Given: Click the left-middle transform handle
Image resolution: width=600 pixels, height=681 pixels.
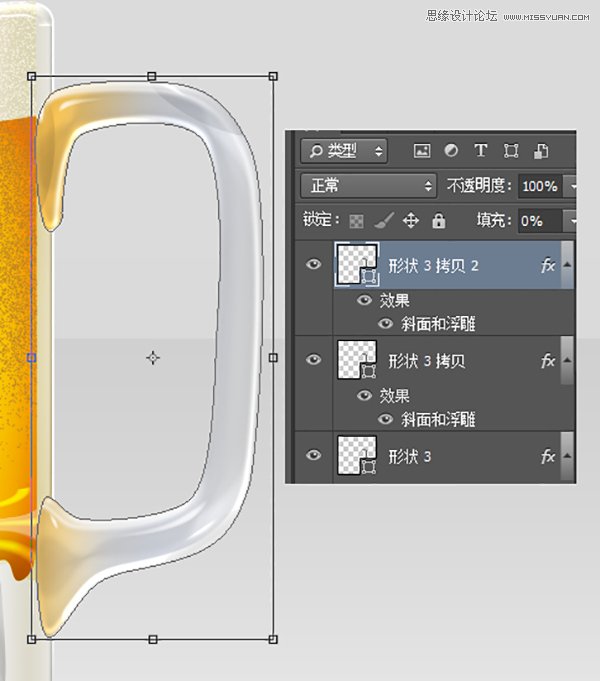Looking at the screenshot, I should (31, 357).
